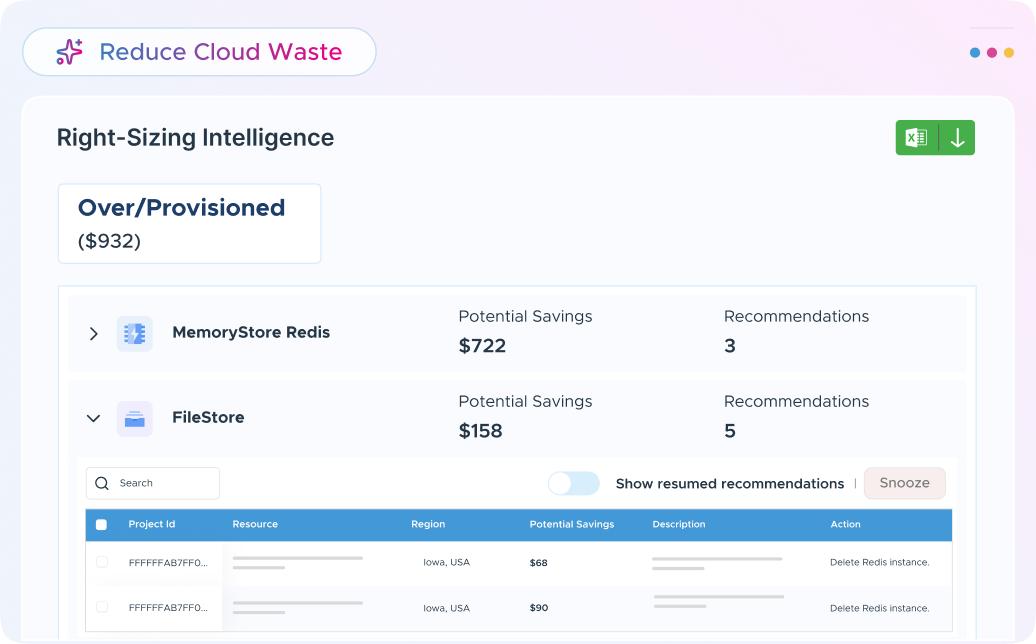Viewport: 1036px width, 644px height.
Task: Click the MemoryStore Redis chip icon
Action: [134, 333]
